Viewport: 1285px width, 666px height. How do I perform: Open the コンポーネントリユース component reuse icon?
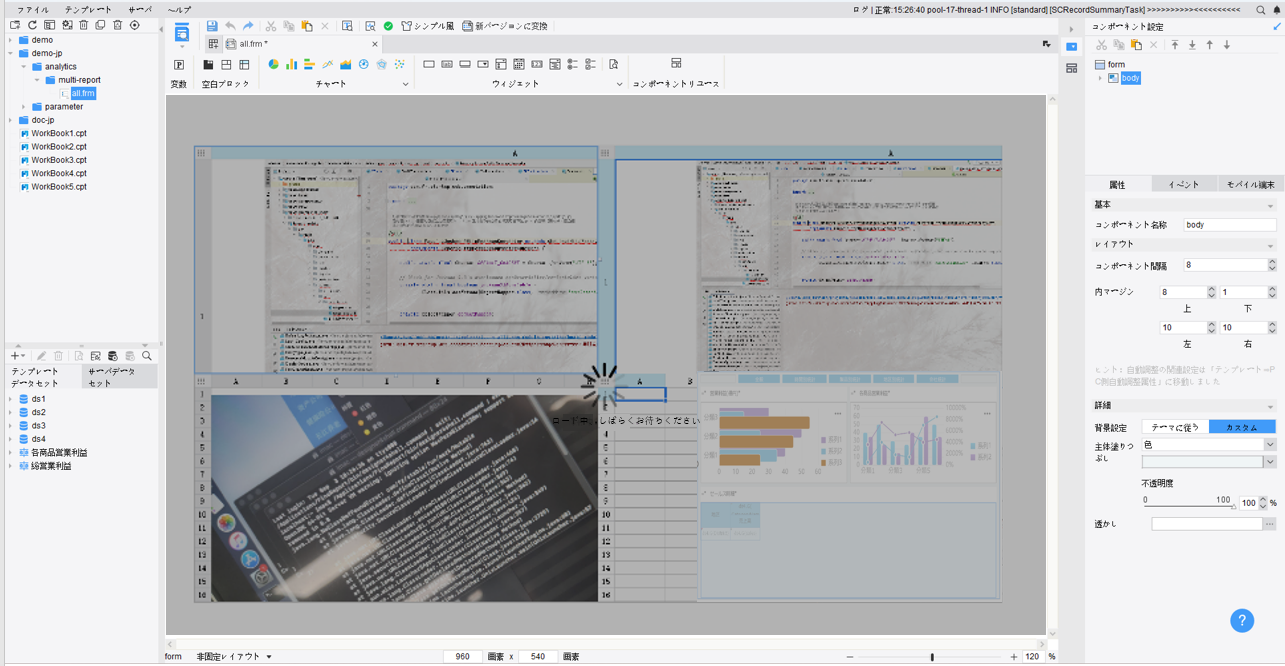click(676, 64)
